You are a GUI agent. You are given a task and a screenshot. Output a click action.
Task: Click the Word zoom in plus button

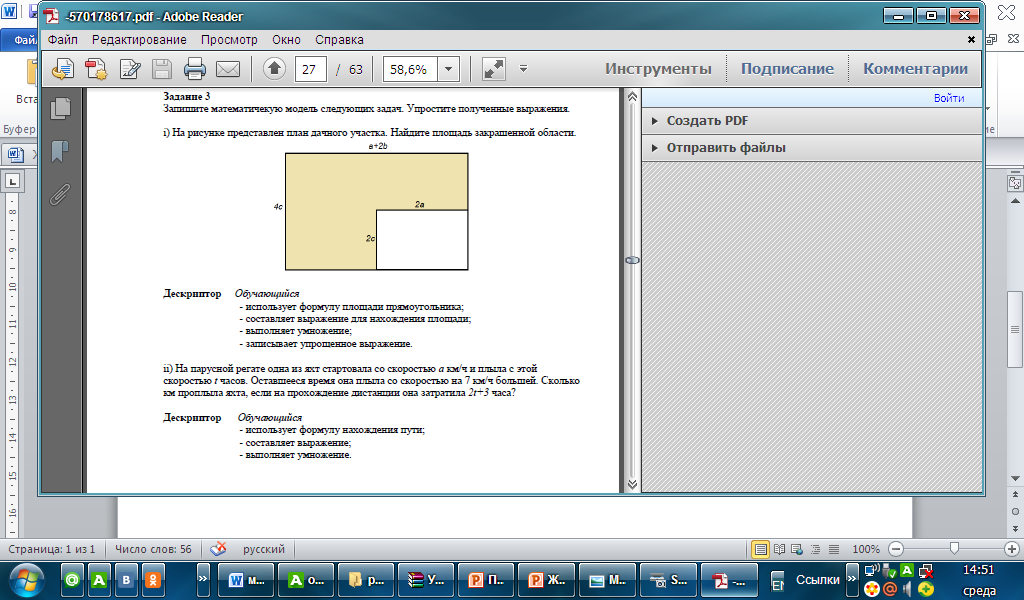[1012, 549]
